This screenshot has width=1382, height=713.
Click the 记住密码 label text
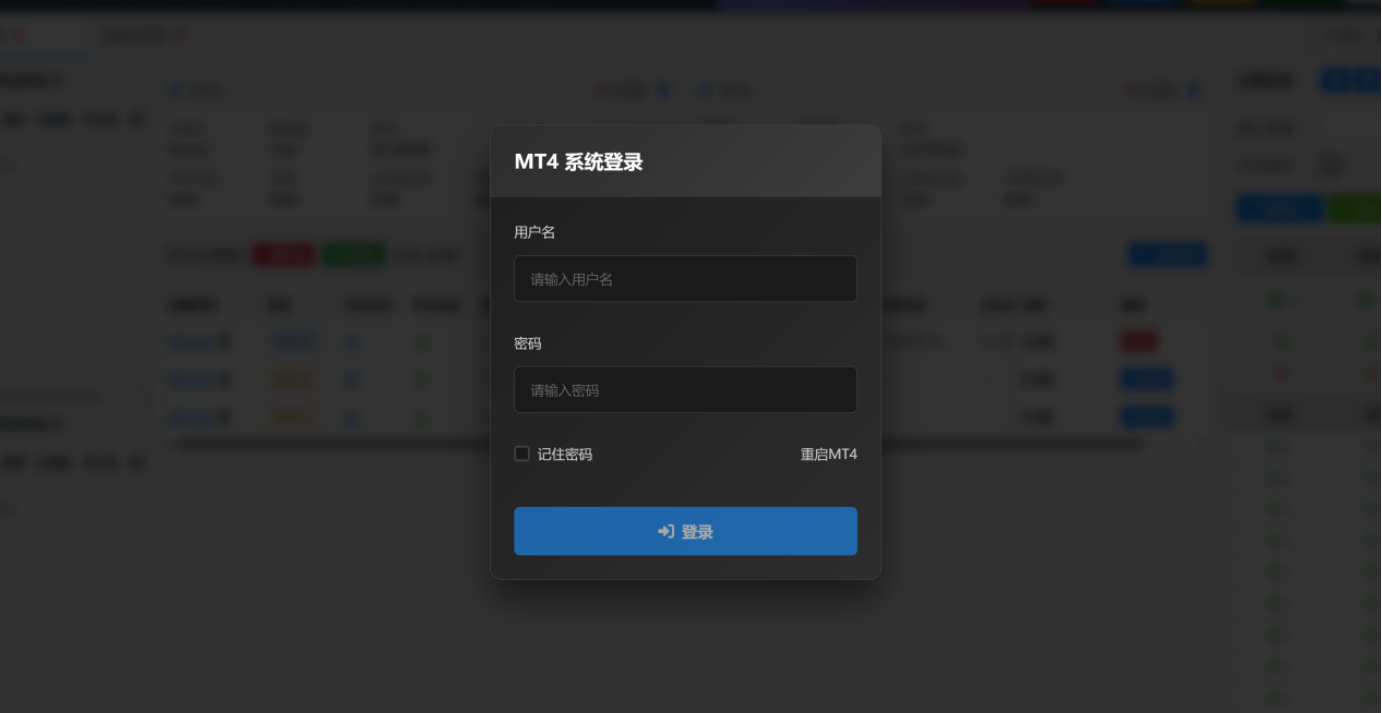tap(565, 455)
